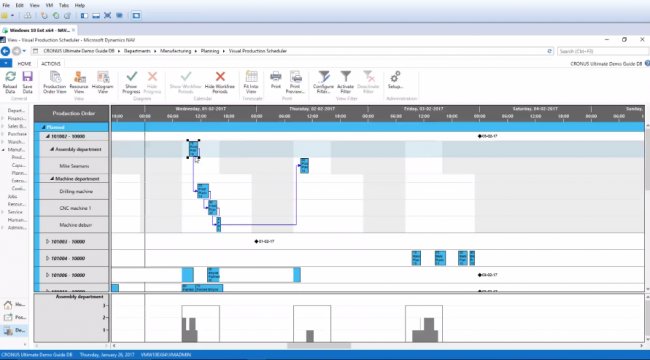This screenshot has width=650, height=360.
Task: Open Setup gears icon
Action: (x=395, y=76)
